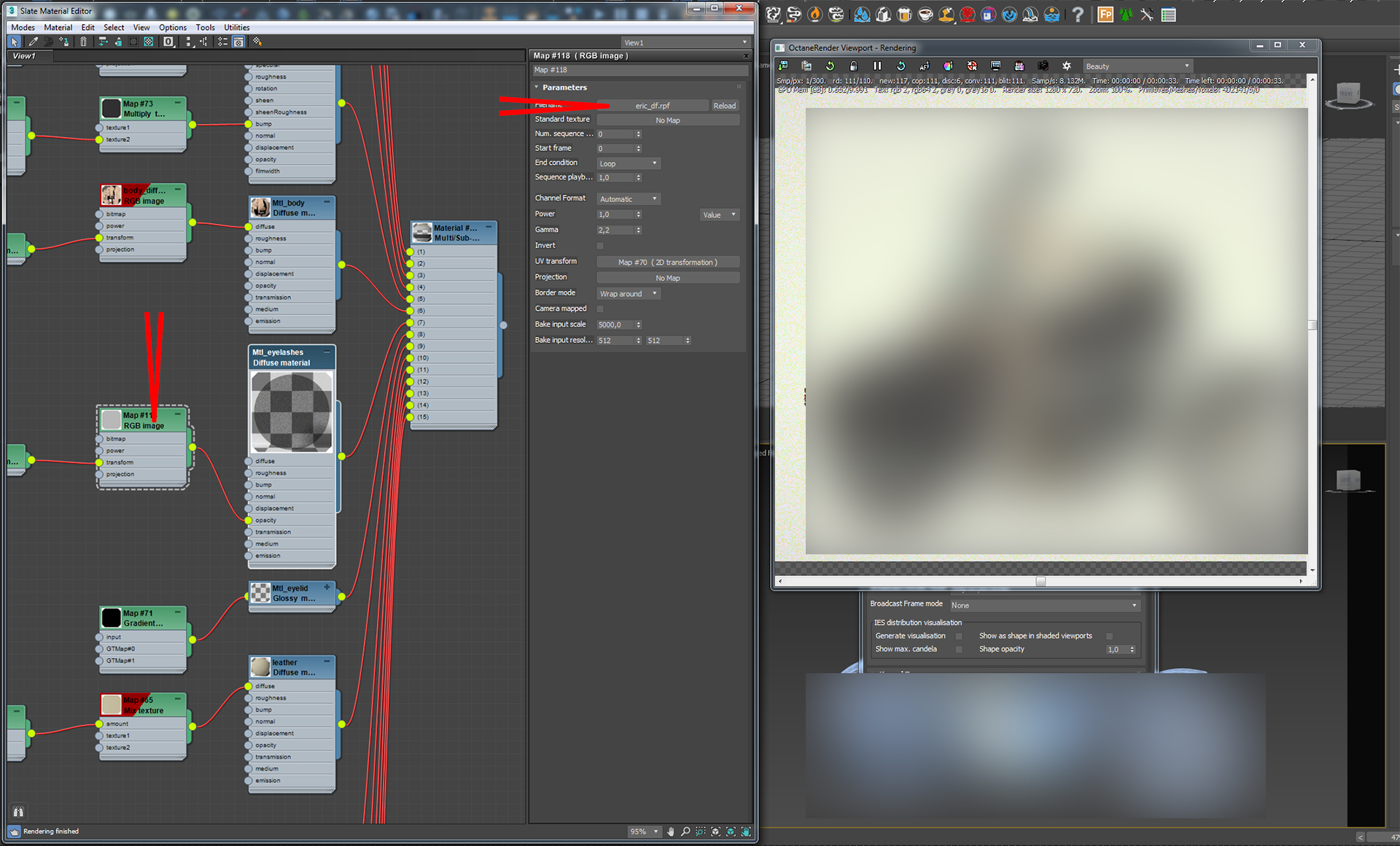The width and height of the screenshot is (1400, 846).
Task: Click the zoom magnifier icon in Slate editor
Action: coord(685,831)
